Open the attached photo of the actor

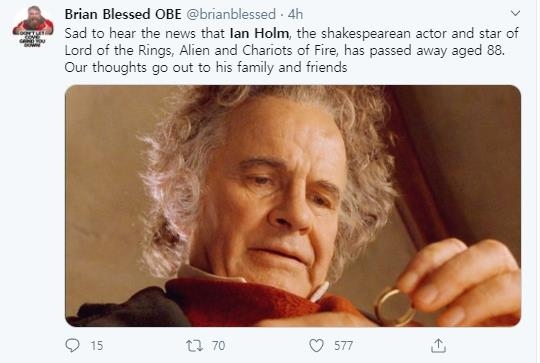click(293, 206)
